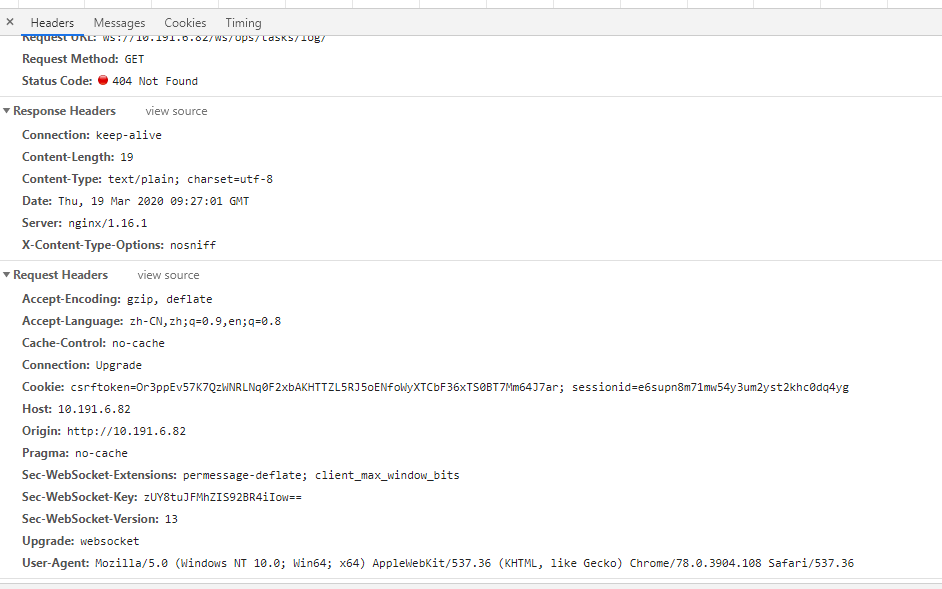Close the request details panel
This screenshot has width=942, height=589.
[10, 22]
